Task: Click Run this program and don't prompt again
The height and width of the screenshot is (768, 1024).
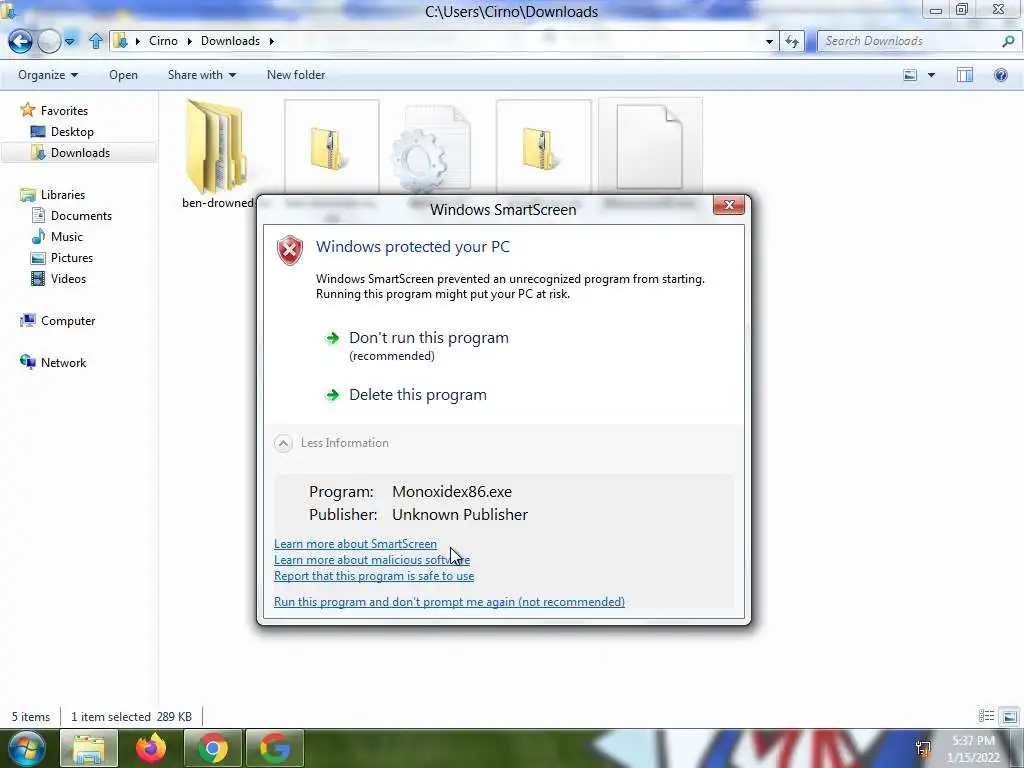Action: click(x=449, y=601)
